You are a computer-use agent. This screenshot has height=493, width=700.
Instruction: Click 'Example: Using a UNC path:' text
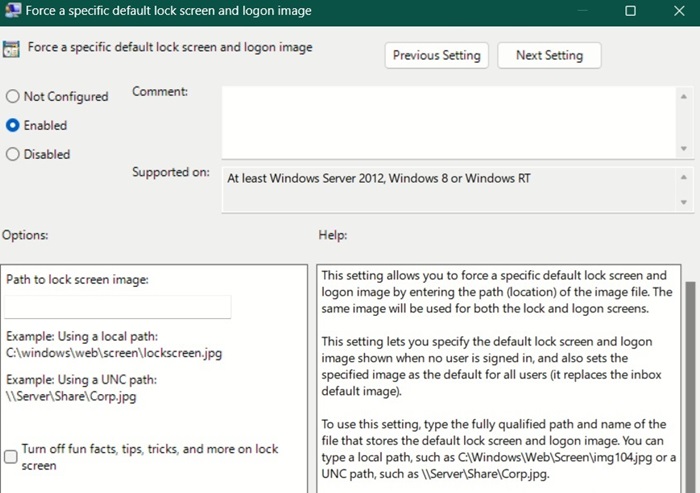click(x=81, y=379)
